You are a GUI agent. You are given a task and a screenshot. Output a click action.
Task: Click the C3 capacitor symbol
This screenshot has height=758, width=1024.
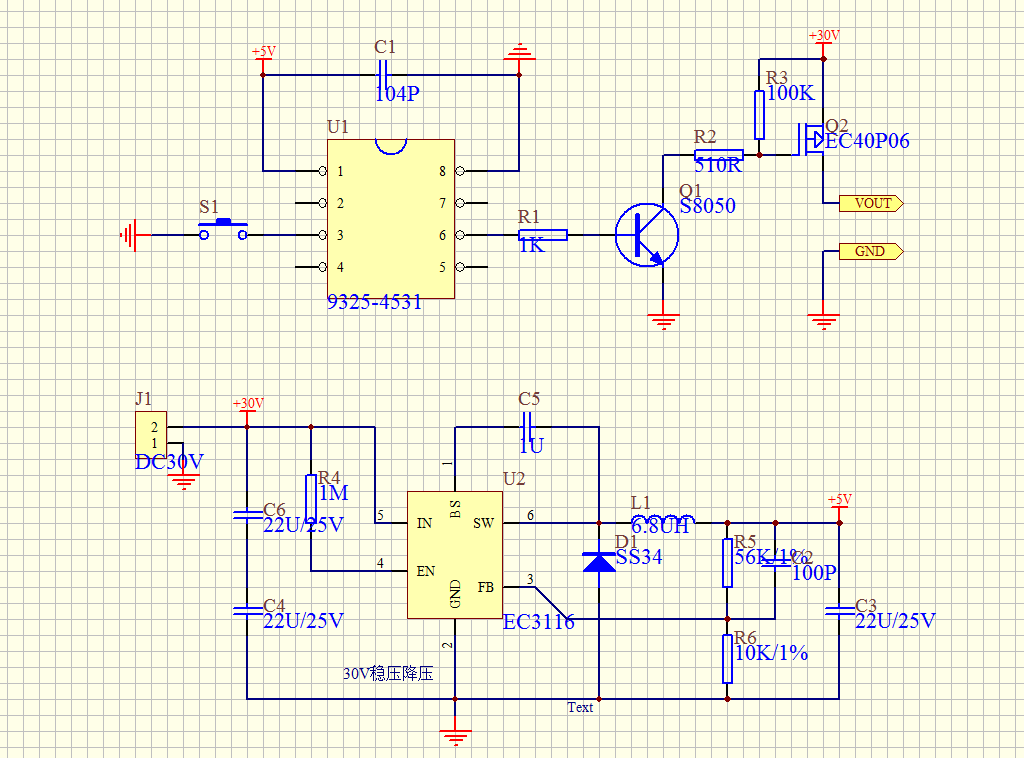[x=839, y=609]
